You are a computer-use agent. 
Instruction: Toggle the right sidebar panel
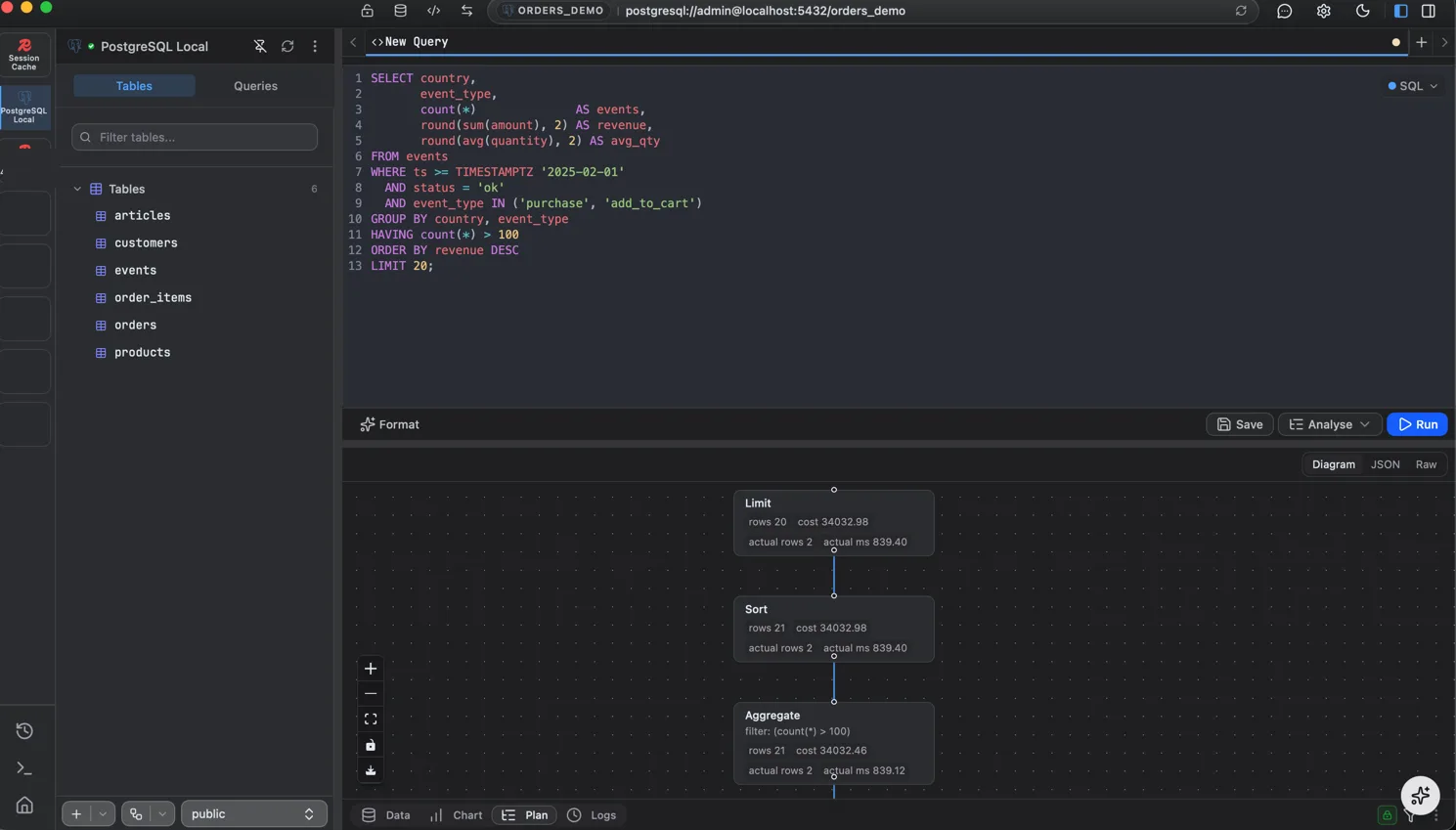pos(1429,11)
